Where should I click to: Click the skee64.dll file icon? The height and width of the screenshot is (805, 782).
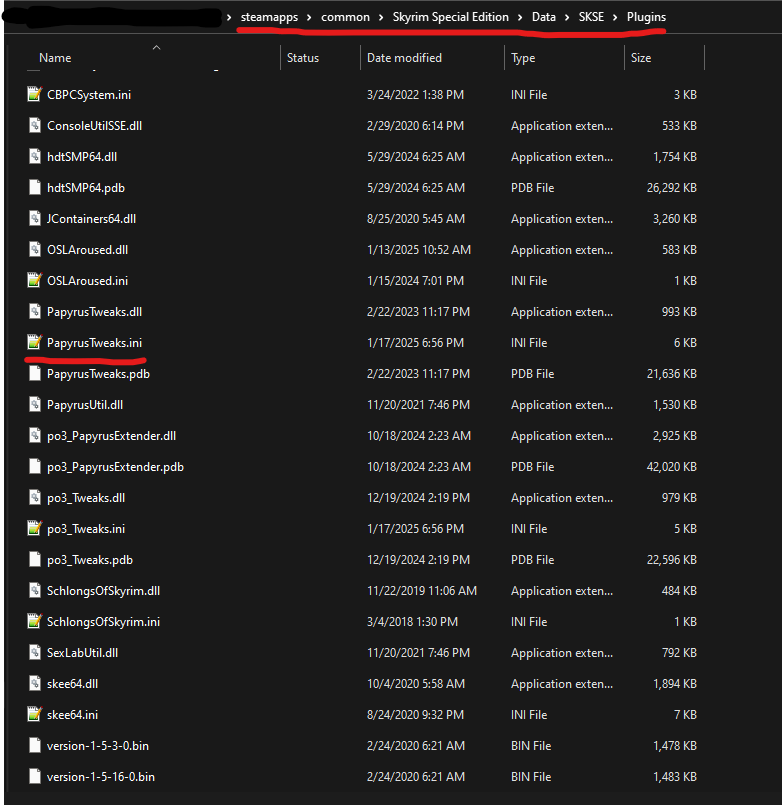pyautogui.click(x=34, y=683)
